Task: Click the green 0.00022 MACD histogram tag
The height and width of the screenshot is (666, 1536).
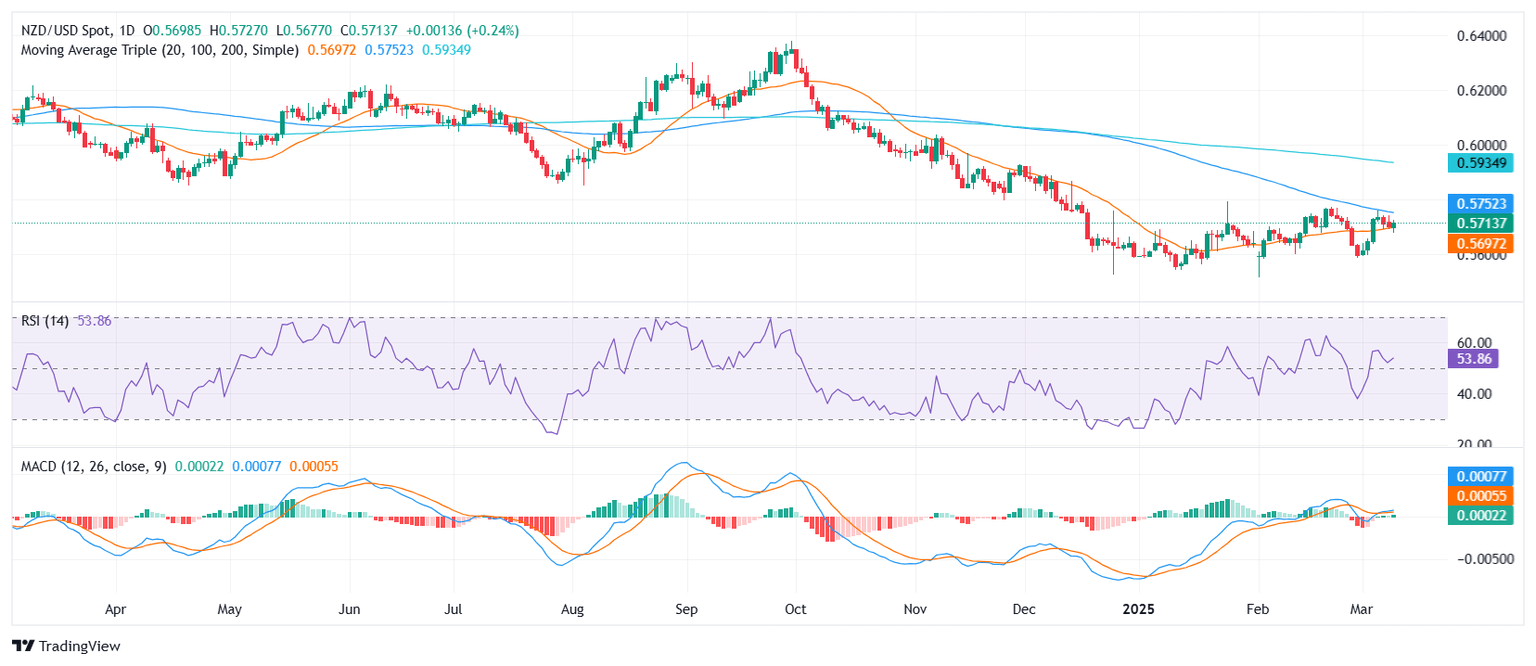Action: point(1487,515)
